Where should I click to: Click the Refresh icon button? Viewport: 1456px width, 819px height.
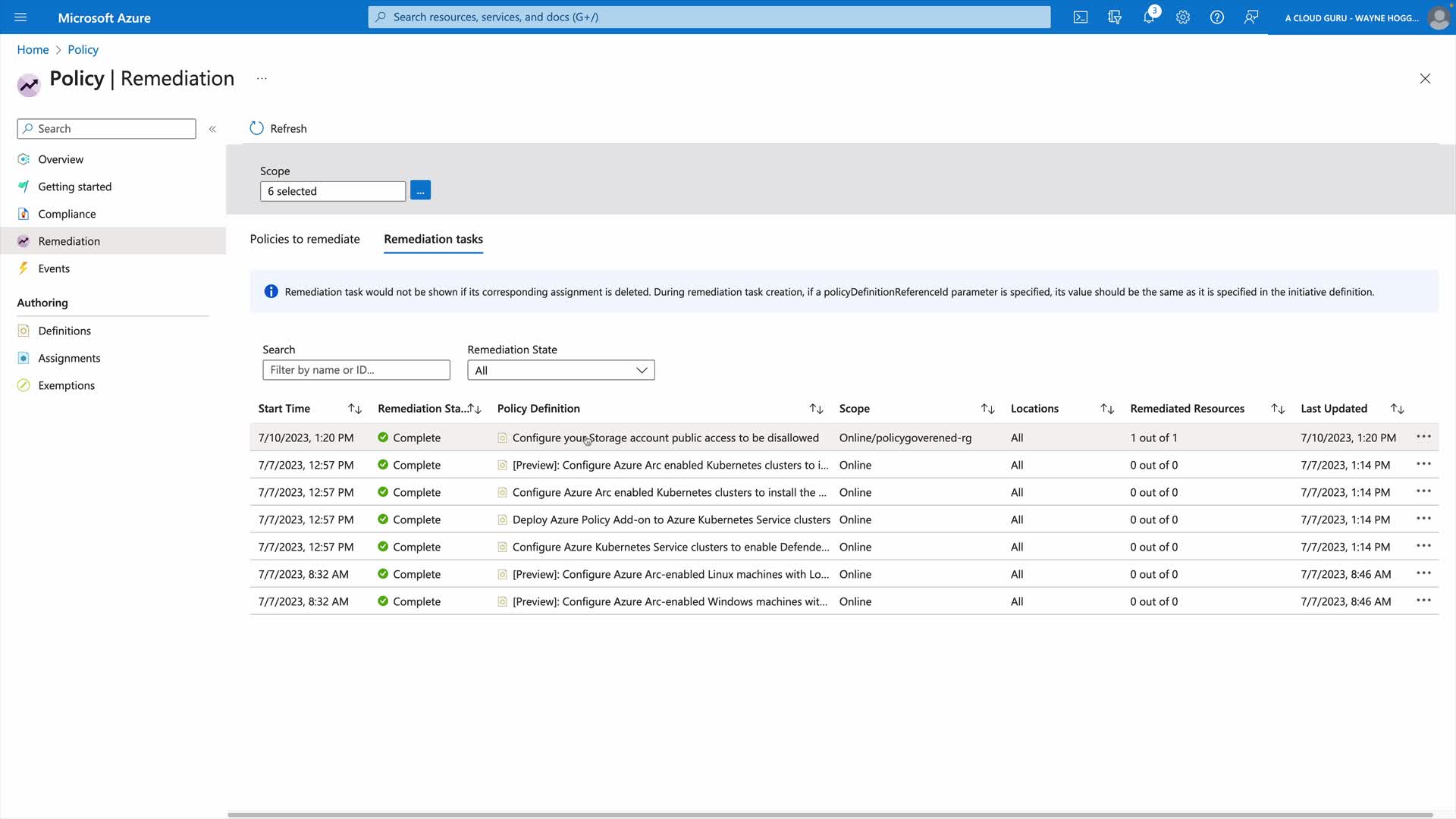pos(257,128)
